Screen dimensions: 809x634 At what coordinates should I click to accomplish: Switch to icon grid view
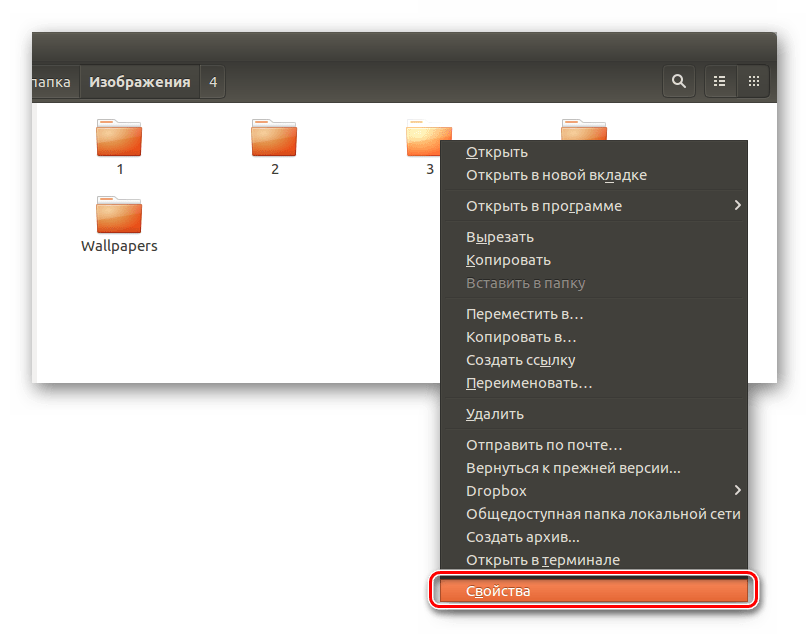pos(753,82)
